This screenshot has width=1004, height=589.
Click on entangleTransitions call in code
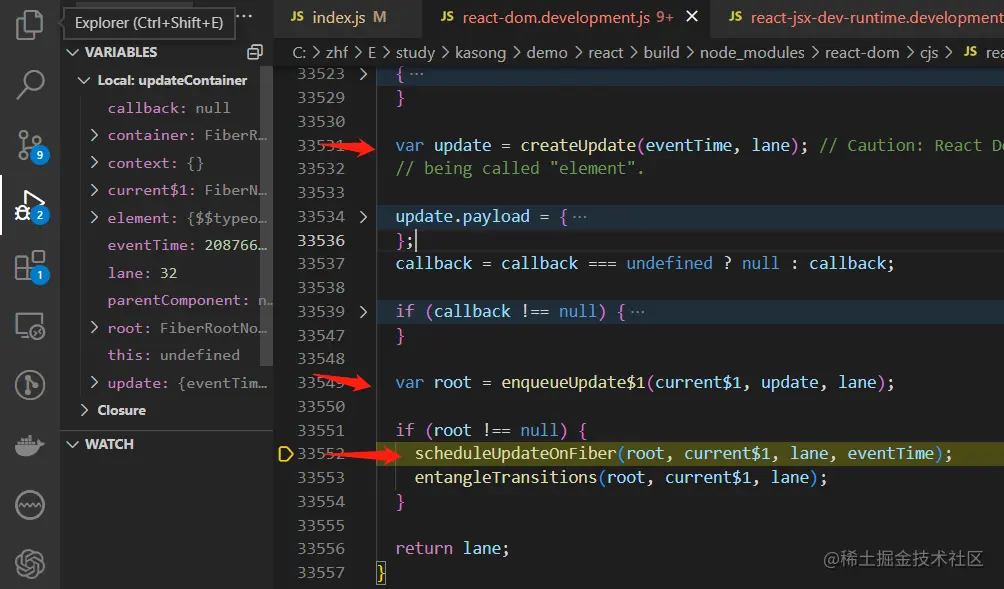(x=506, y=478)
